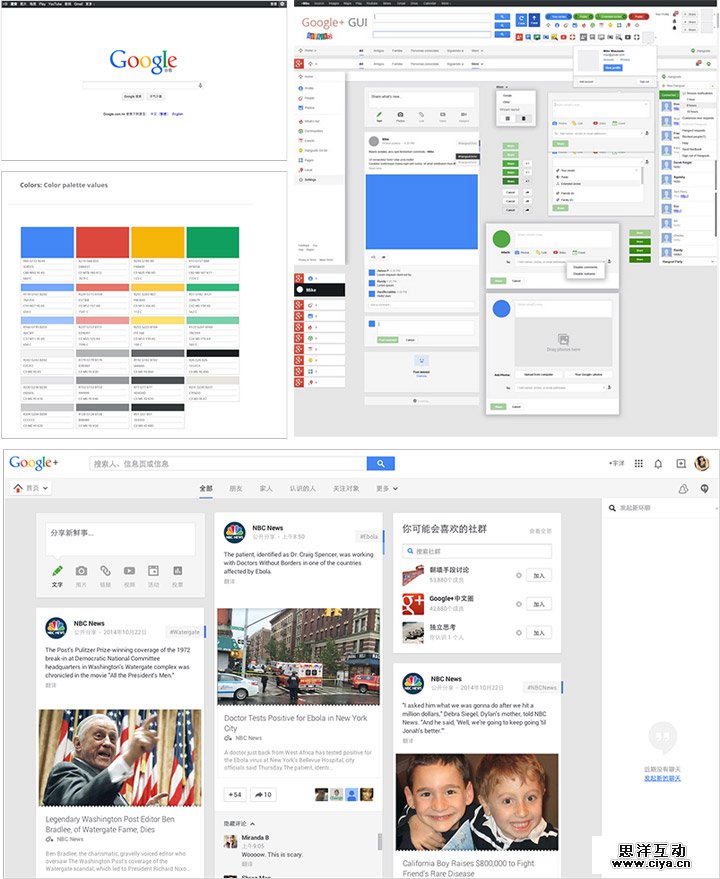The image size is (720, 879).
Task: Switch to the 认识的人 tab
Action: (303, 489)
